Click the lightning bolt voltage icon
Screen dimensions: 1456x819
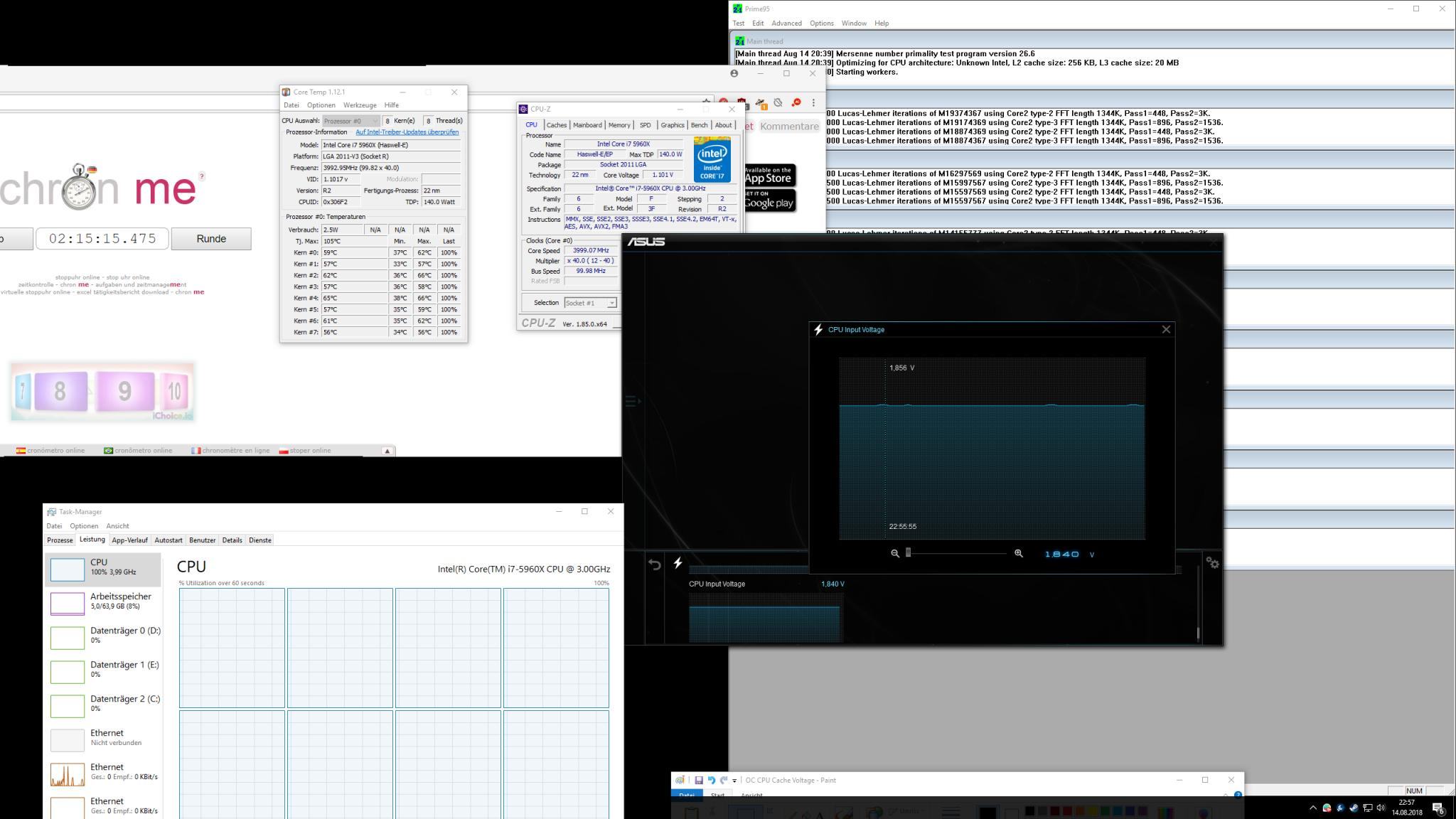tap(678, 563)
